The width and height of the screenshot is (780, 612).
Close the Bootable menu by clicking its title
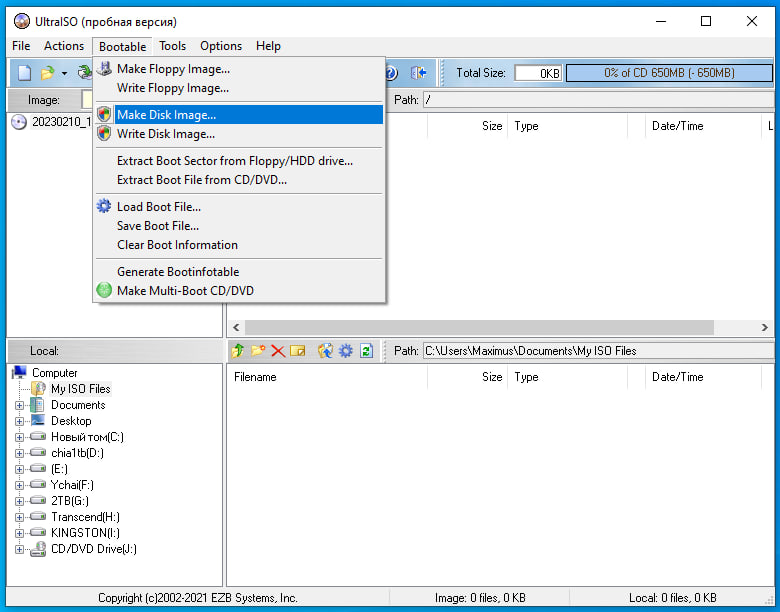(122, 46)
